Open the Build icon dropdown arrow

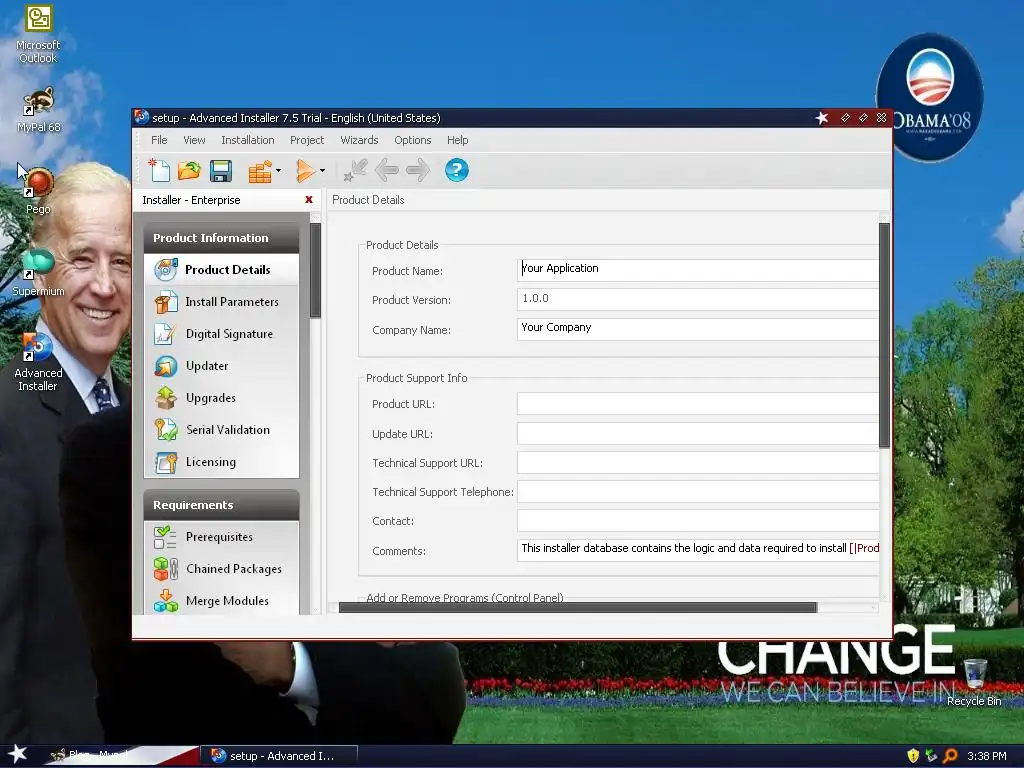pos(278,170)
